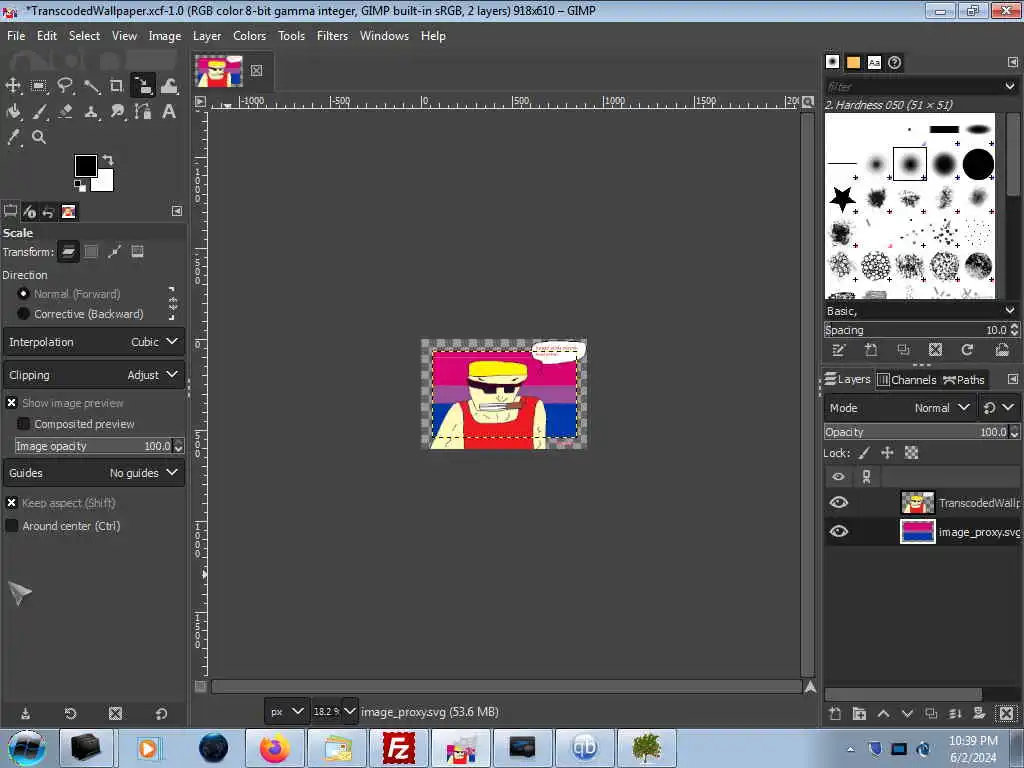Create a new layer via bottom icon
The height and width of the screenshot is (768, 1024).
coord(835,714)
